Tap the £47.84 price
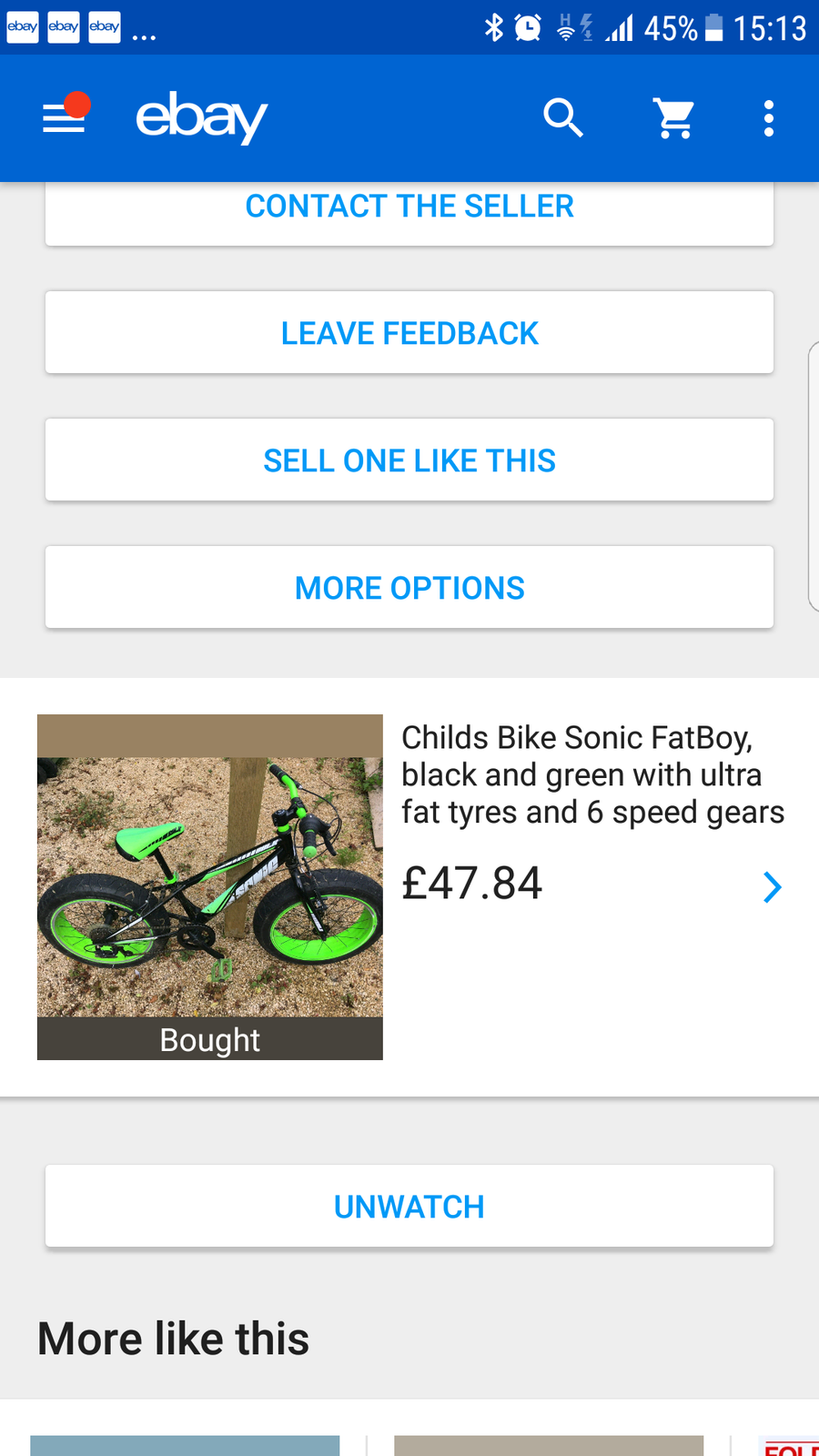Viewport: 819px width, 1456px height. (x=472, y=884)
